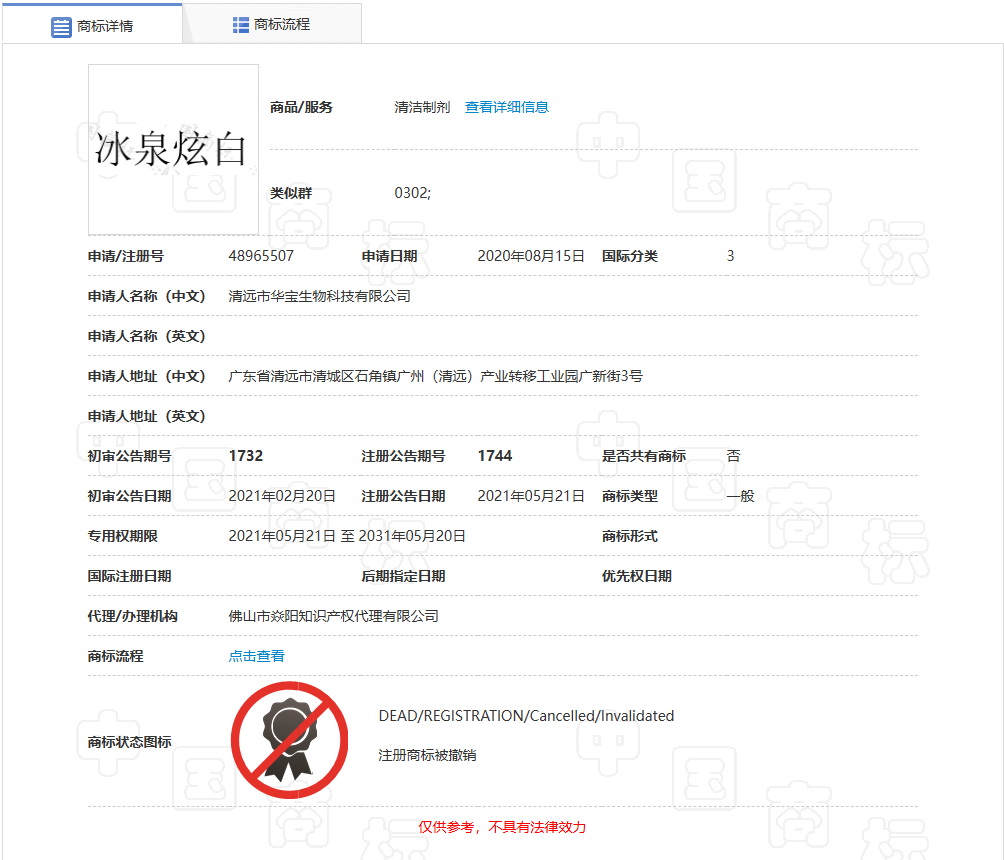Click the 商标流程 grid icon
Screen dimensions: 1004x860
pos(241,25)
